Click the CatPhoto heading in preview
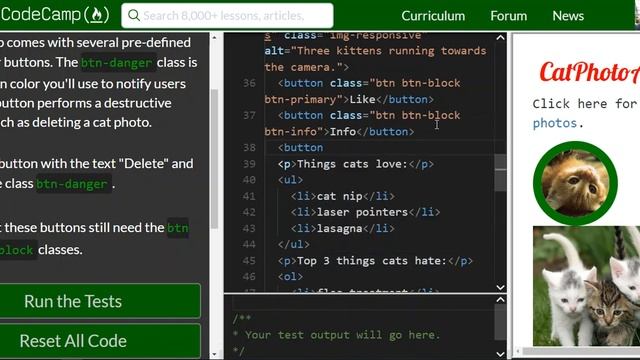 point(589,72)
